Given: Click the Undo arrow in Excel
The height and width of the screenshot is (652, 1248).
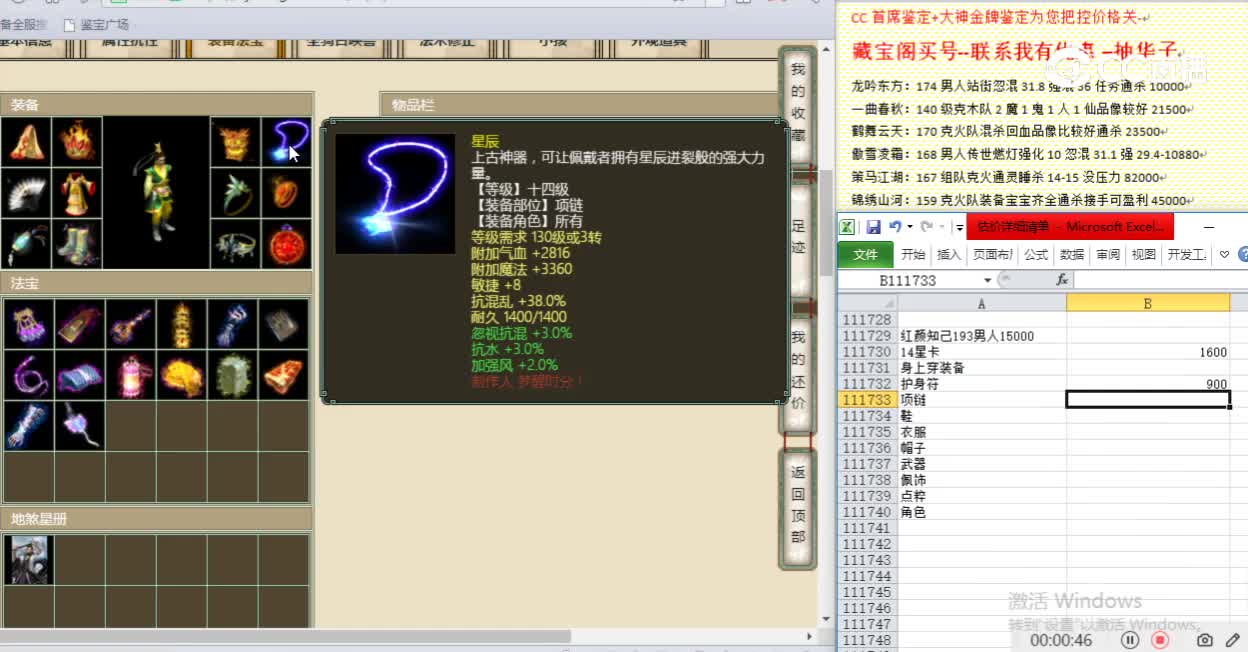Looking at the screenshot, I should pyautogui.click(x=895, y=227).
